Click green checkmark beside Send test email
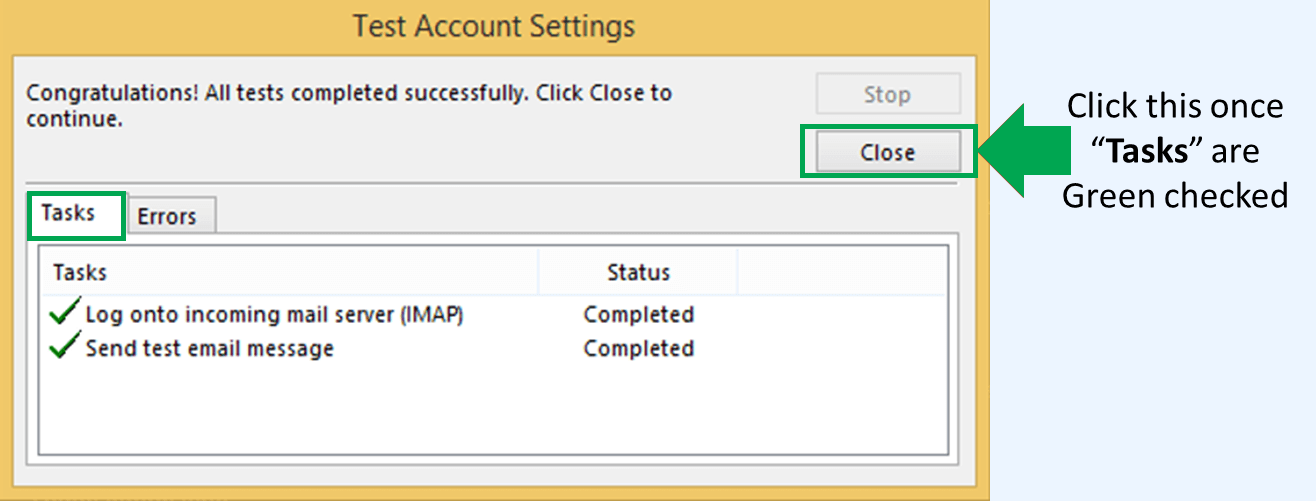 tap(64, 348)
